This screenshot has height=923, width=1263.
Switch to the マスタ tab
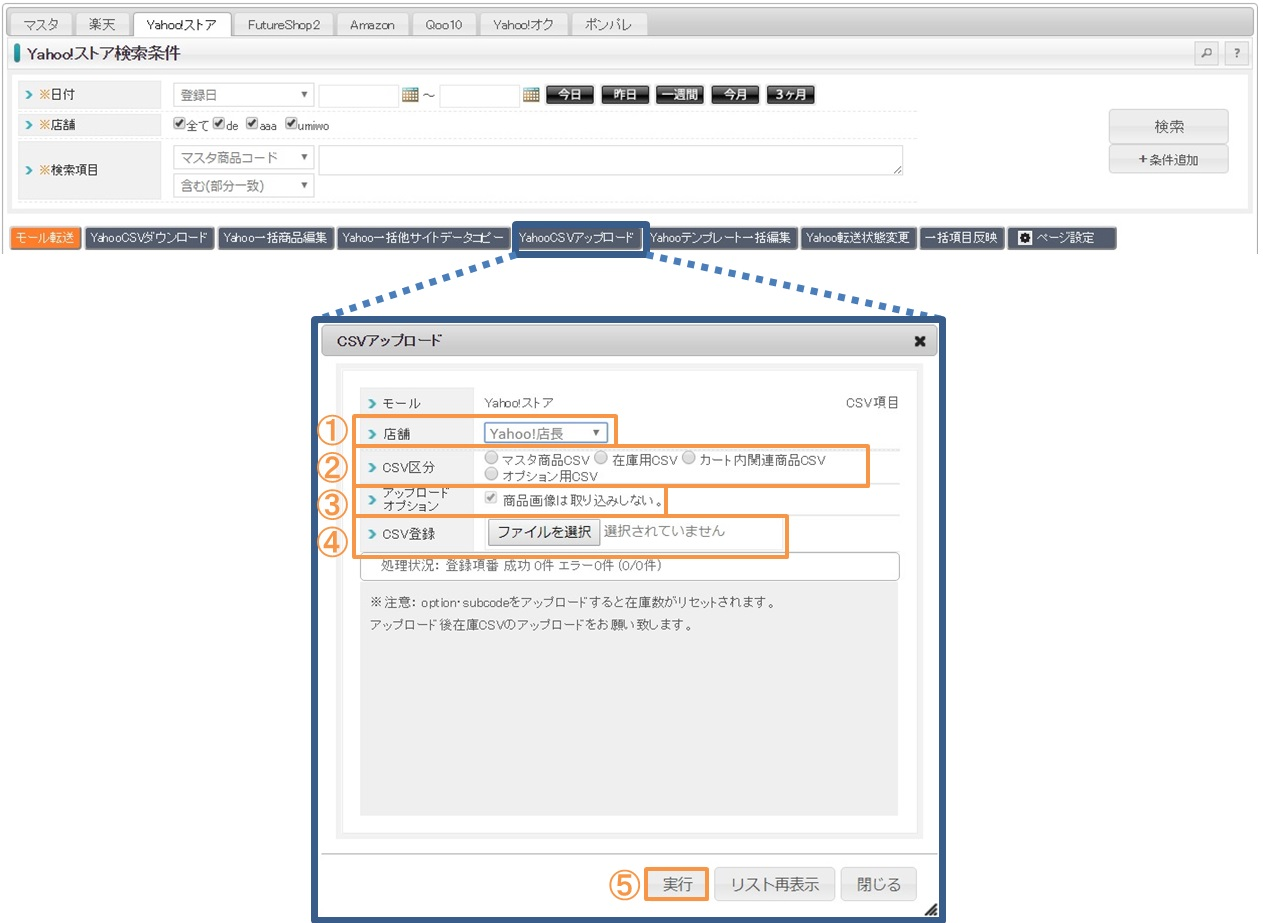(x=41, y=24)
